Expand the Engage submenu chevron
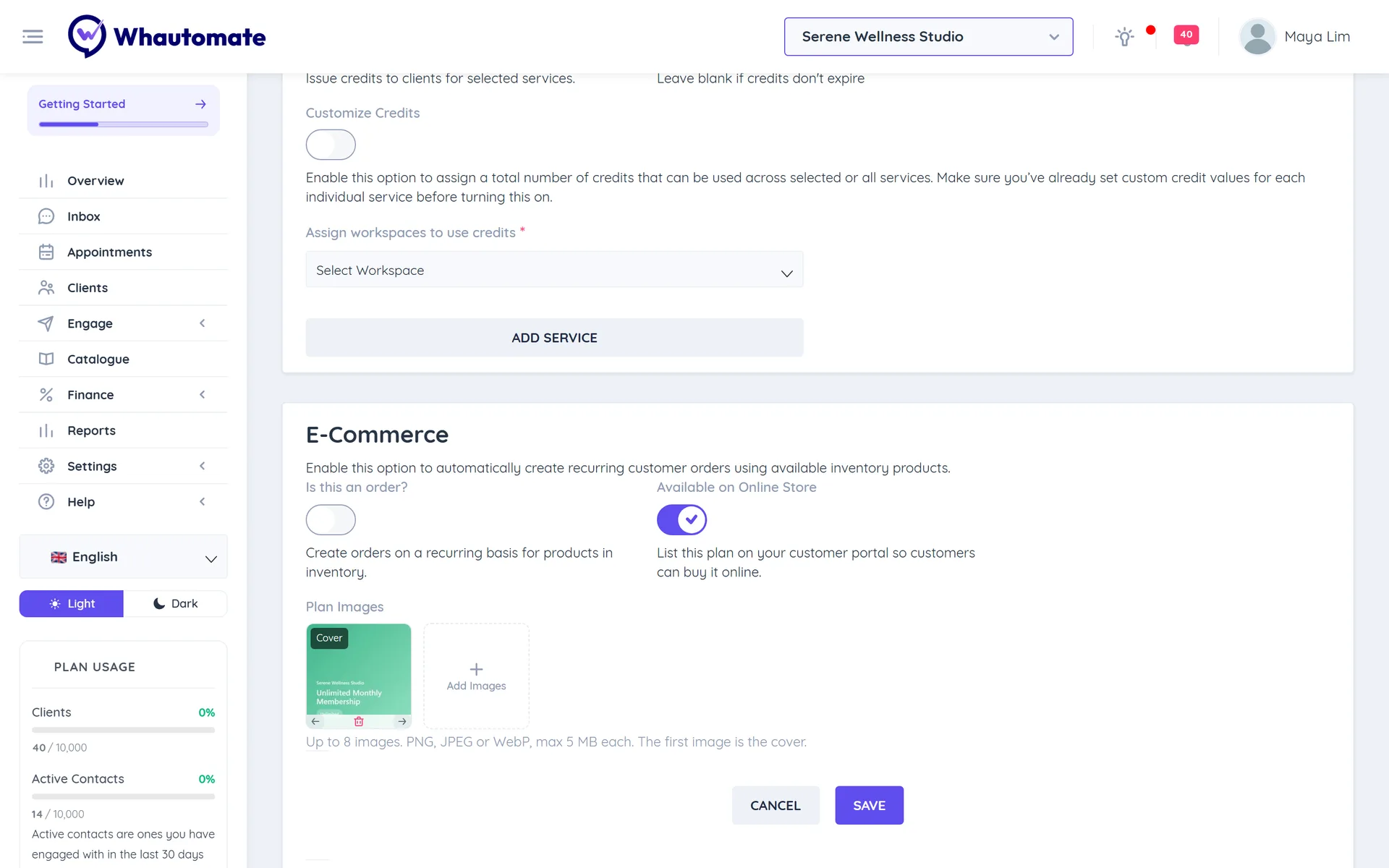The width and height of the screenshot is (1389, 868). pyautogui.click(x=203, y=323)
